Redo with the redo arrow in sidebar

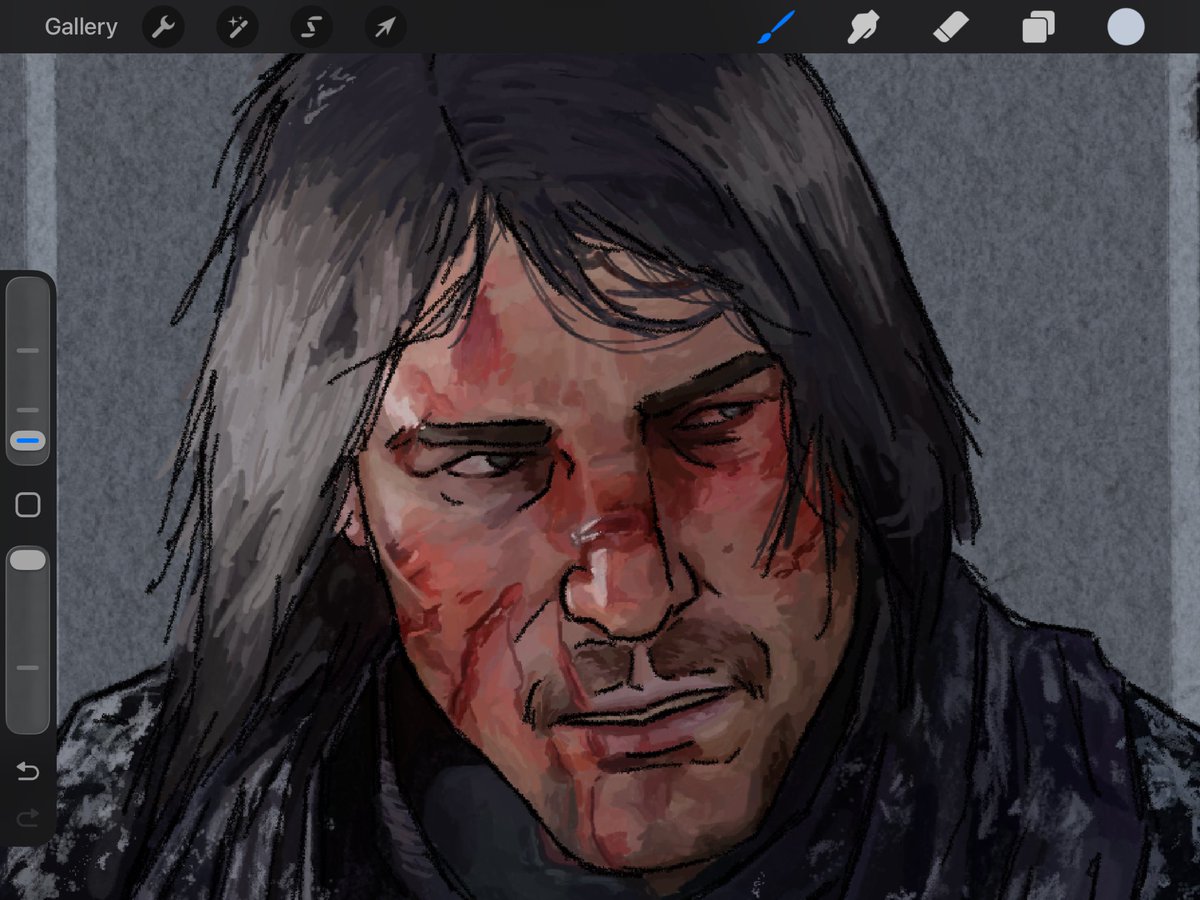[28, 819]
